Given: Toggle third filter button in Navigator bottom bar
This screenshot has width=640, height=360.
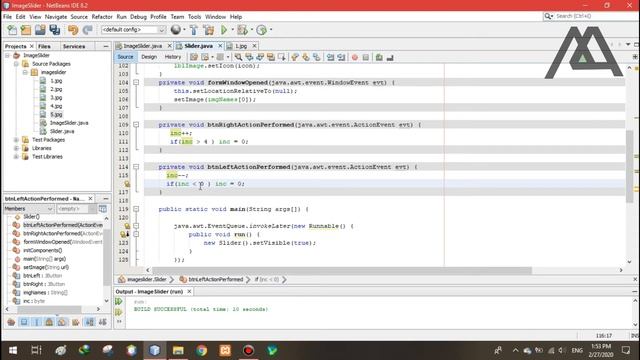Looking at the screenshot, I should 37,322.
